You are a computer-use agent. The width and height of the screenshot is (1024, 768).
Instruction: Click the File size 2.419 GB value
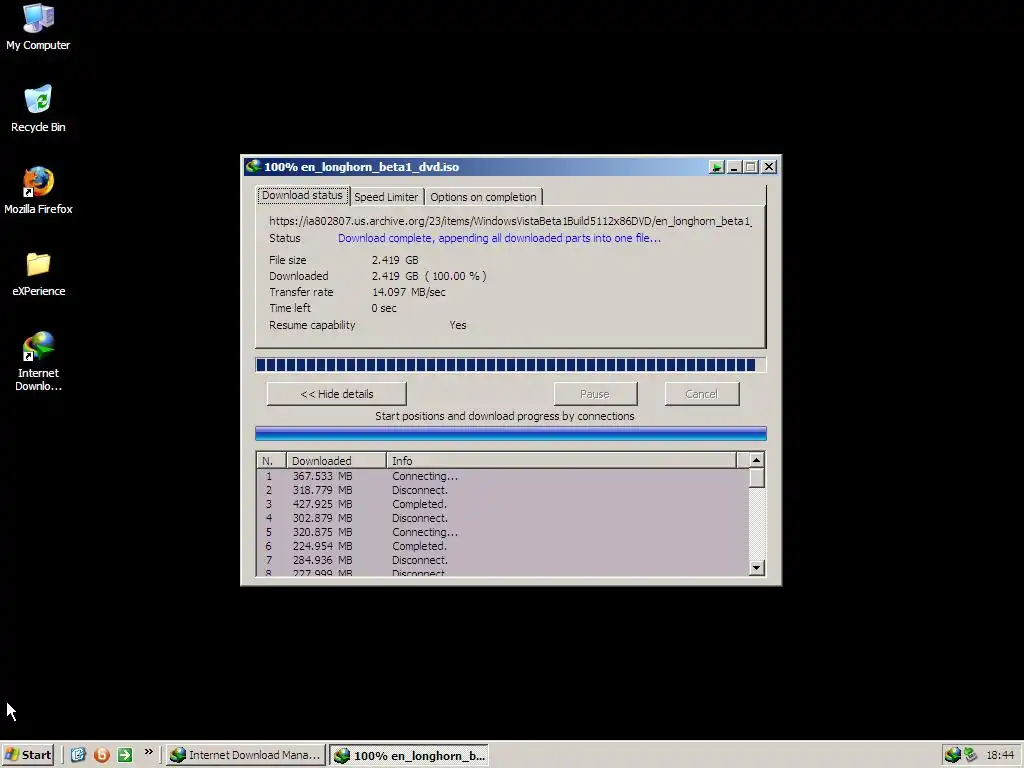[394, 260]
